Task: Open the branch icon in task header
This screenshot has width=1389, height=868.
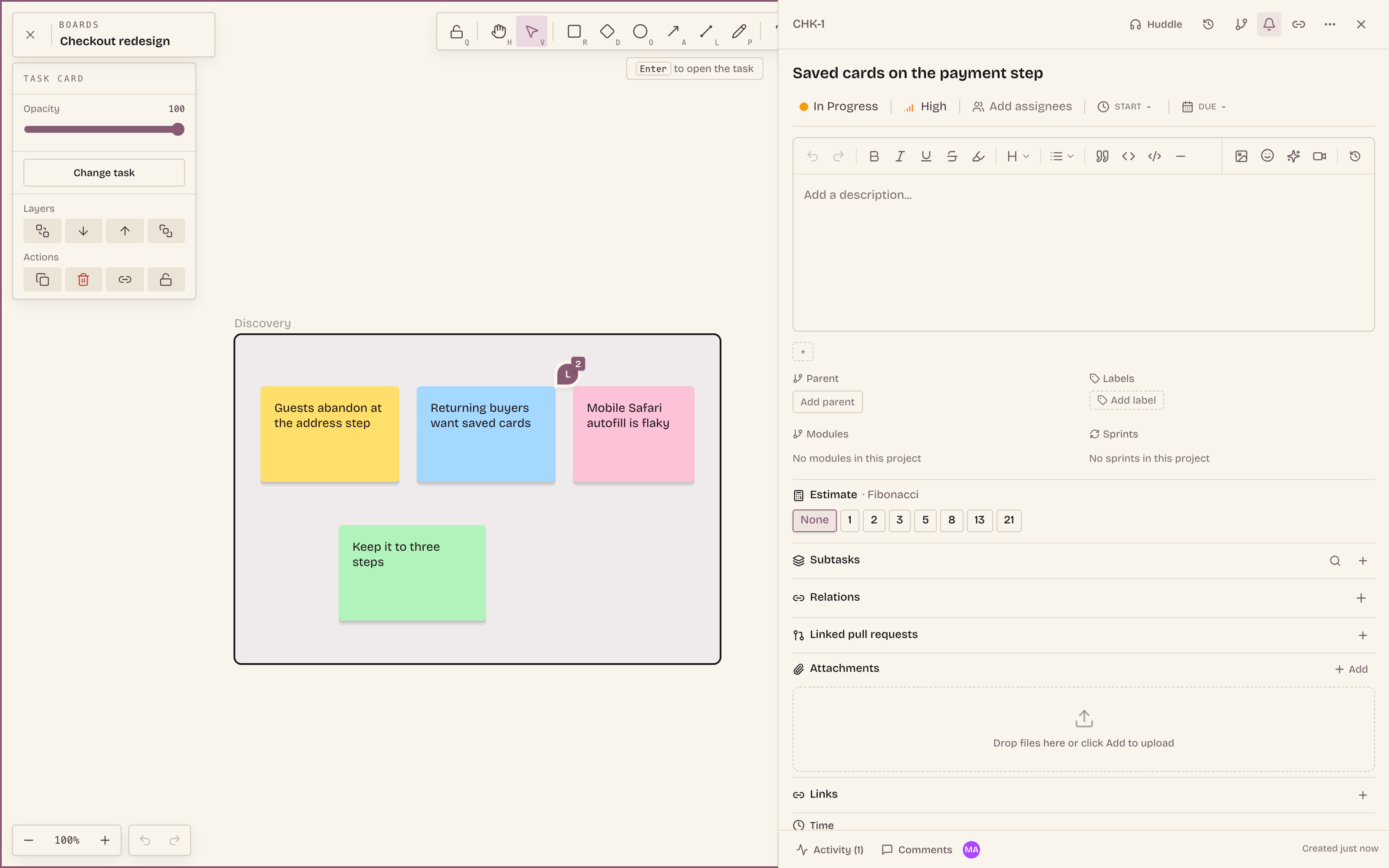Action: point(1241,24)
